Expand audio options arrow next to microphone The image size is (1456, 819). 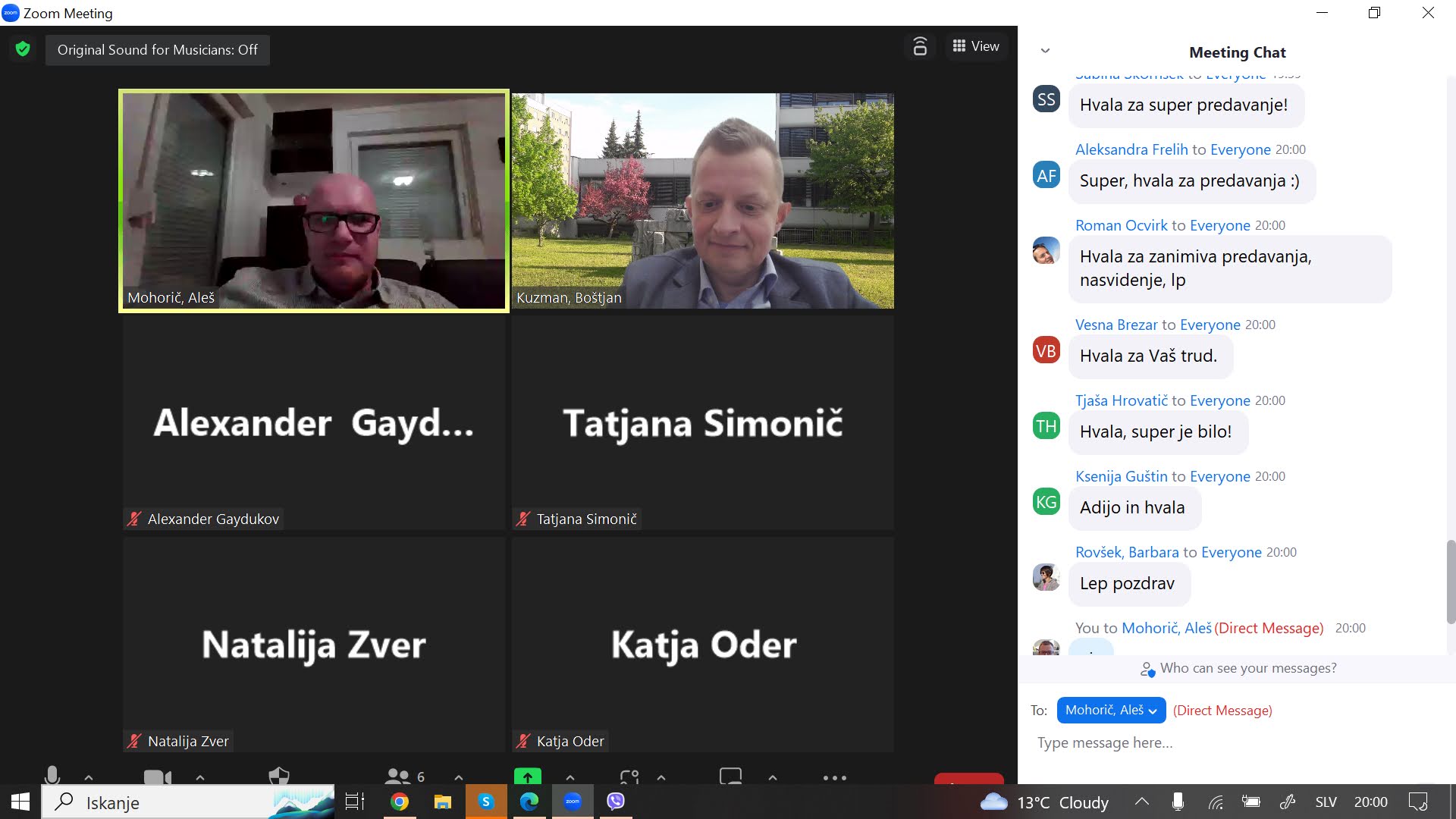pyautogui.click(x=89, y=777)
